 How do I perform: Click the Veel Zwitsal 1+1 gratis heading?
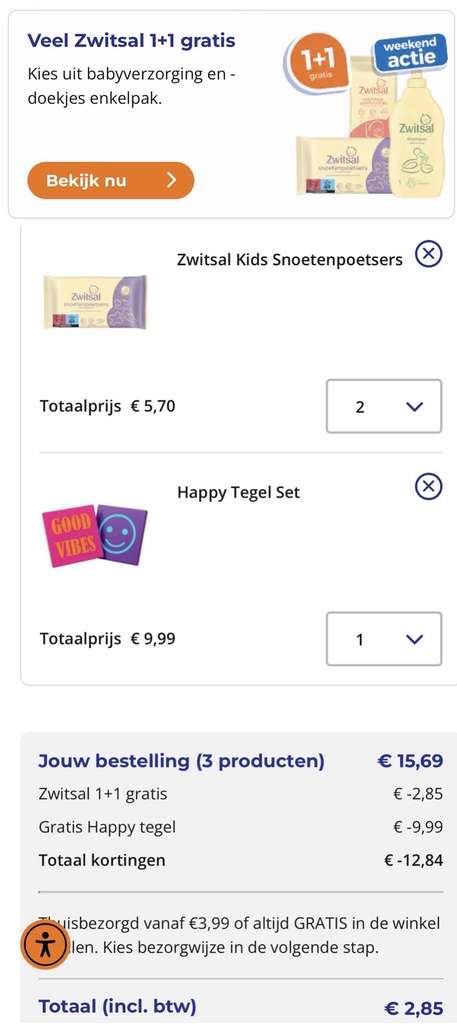(131, 40)
